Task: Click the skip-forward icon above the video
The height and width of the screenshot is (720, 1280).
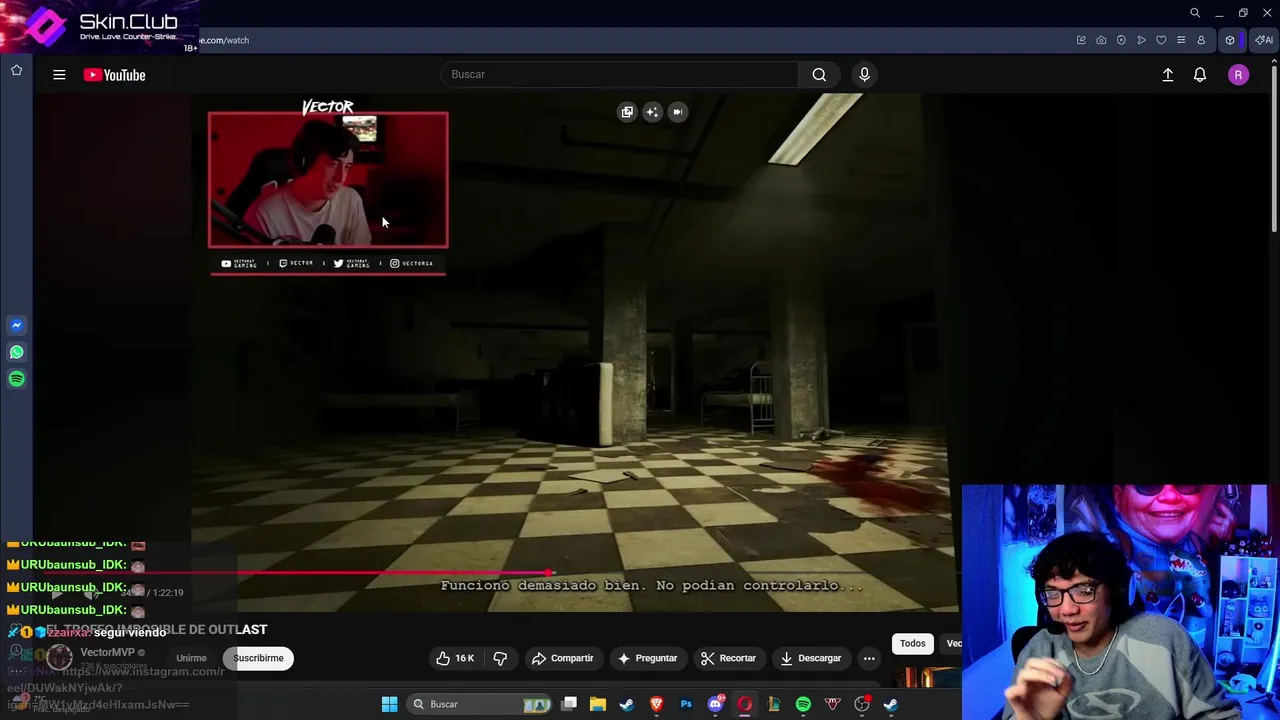Action: coord(677,112)
